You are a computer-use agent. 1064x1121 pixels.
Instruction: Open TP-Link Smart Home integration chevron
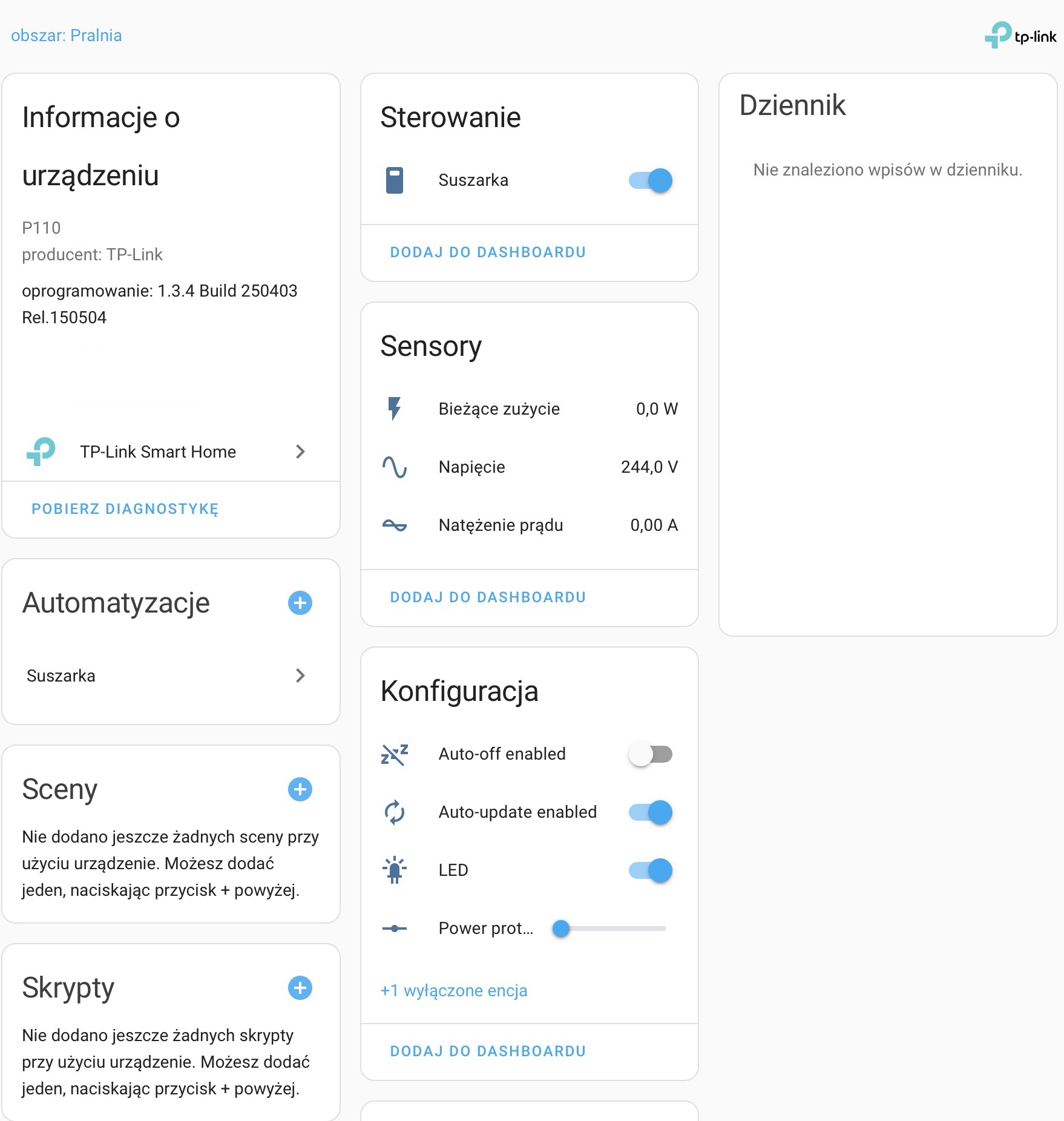(300, 452)
